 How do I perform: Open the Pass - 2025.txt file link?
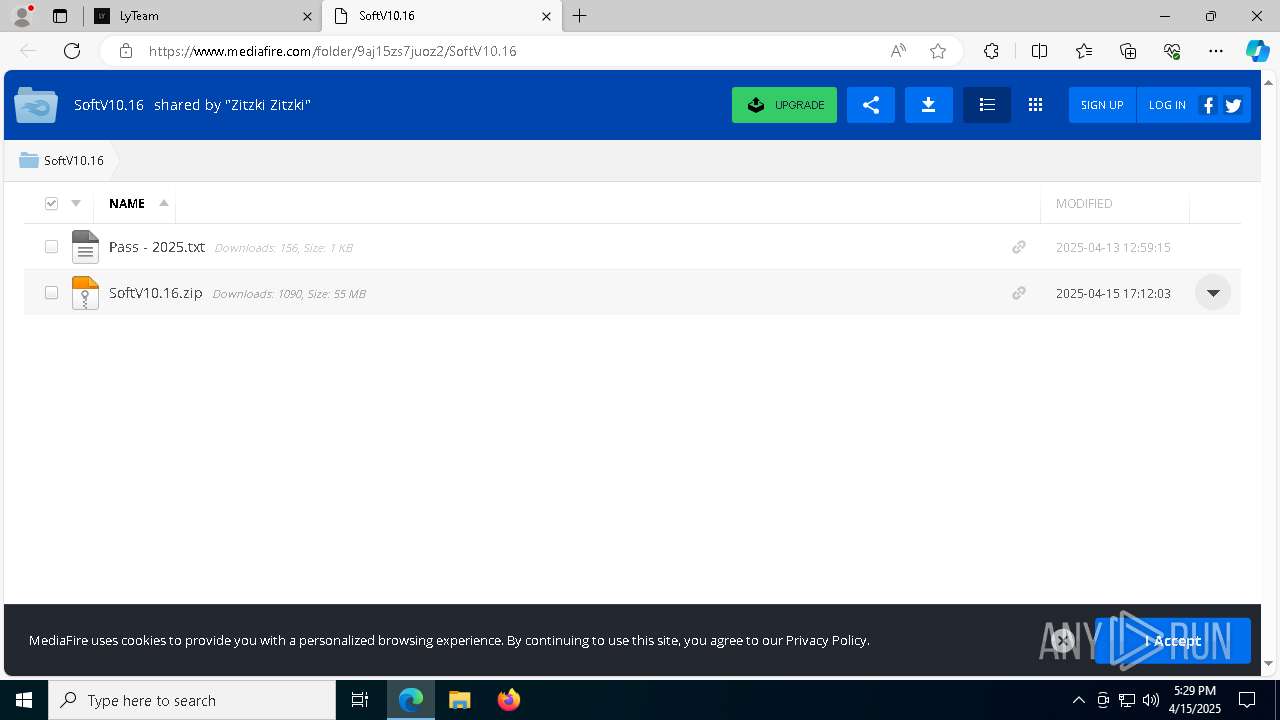[157, 247]
